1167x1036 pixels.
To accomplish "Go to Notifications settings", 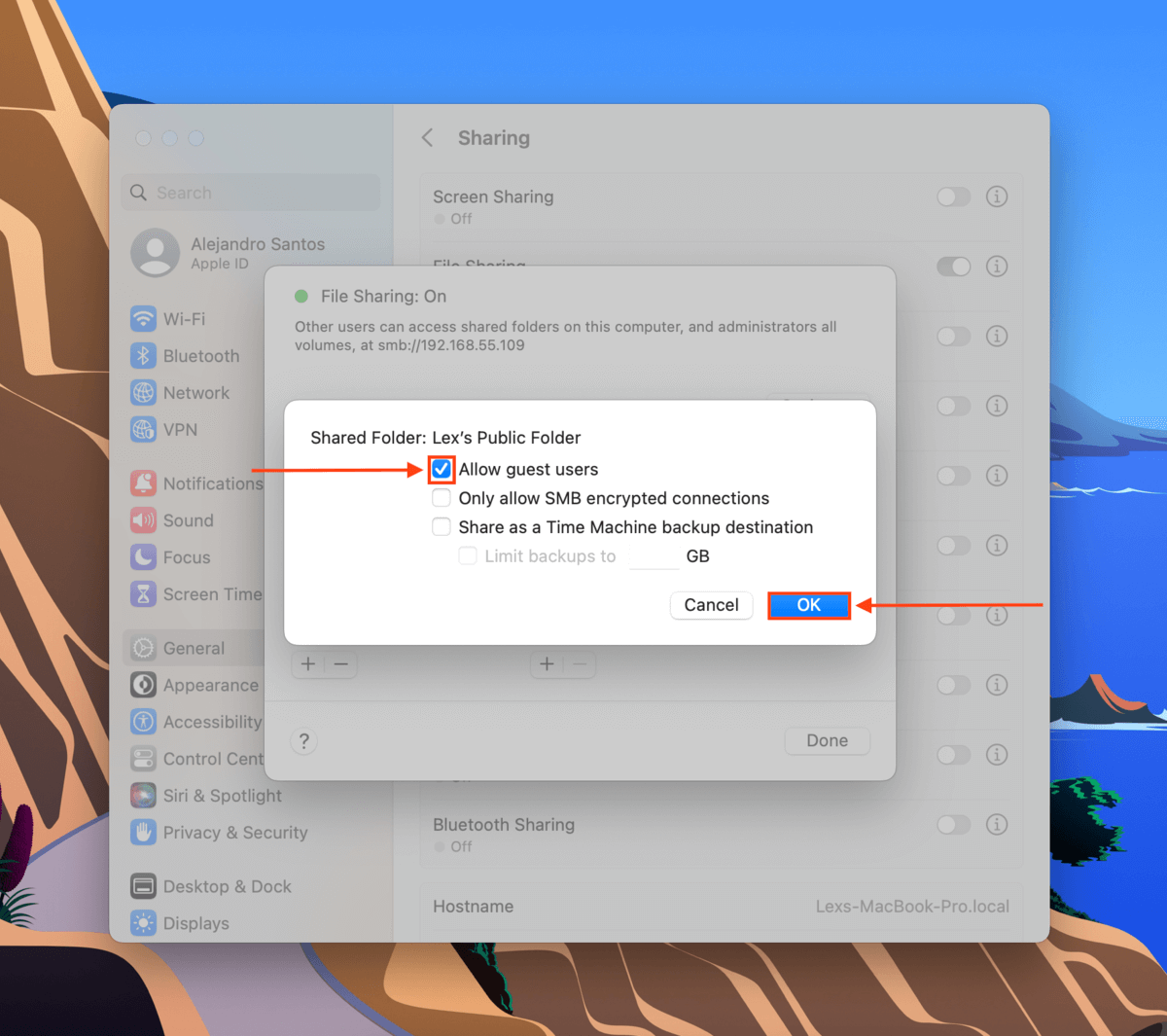I will coord(196,483).
